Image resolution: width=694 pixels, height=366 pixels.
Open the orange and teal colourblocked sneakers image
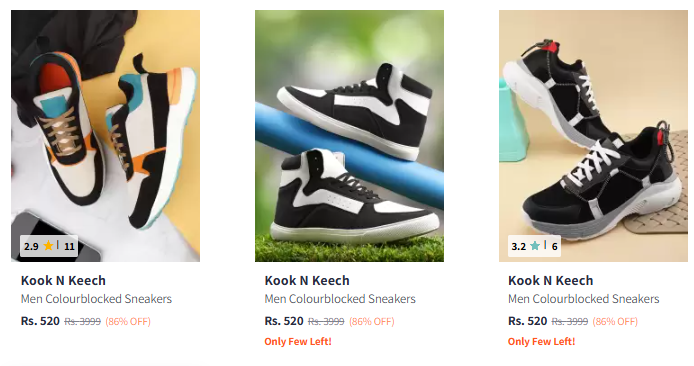[105, 136]
